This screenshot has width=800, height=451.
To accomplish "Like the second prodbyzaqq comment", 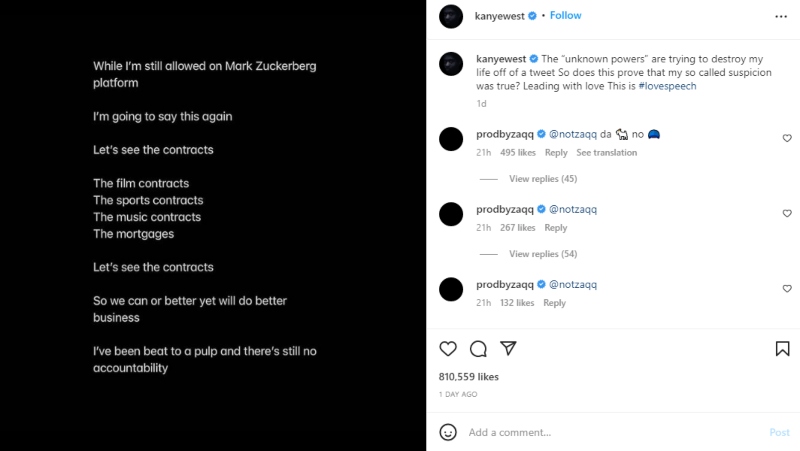I will point(787,214).
